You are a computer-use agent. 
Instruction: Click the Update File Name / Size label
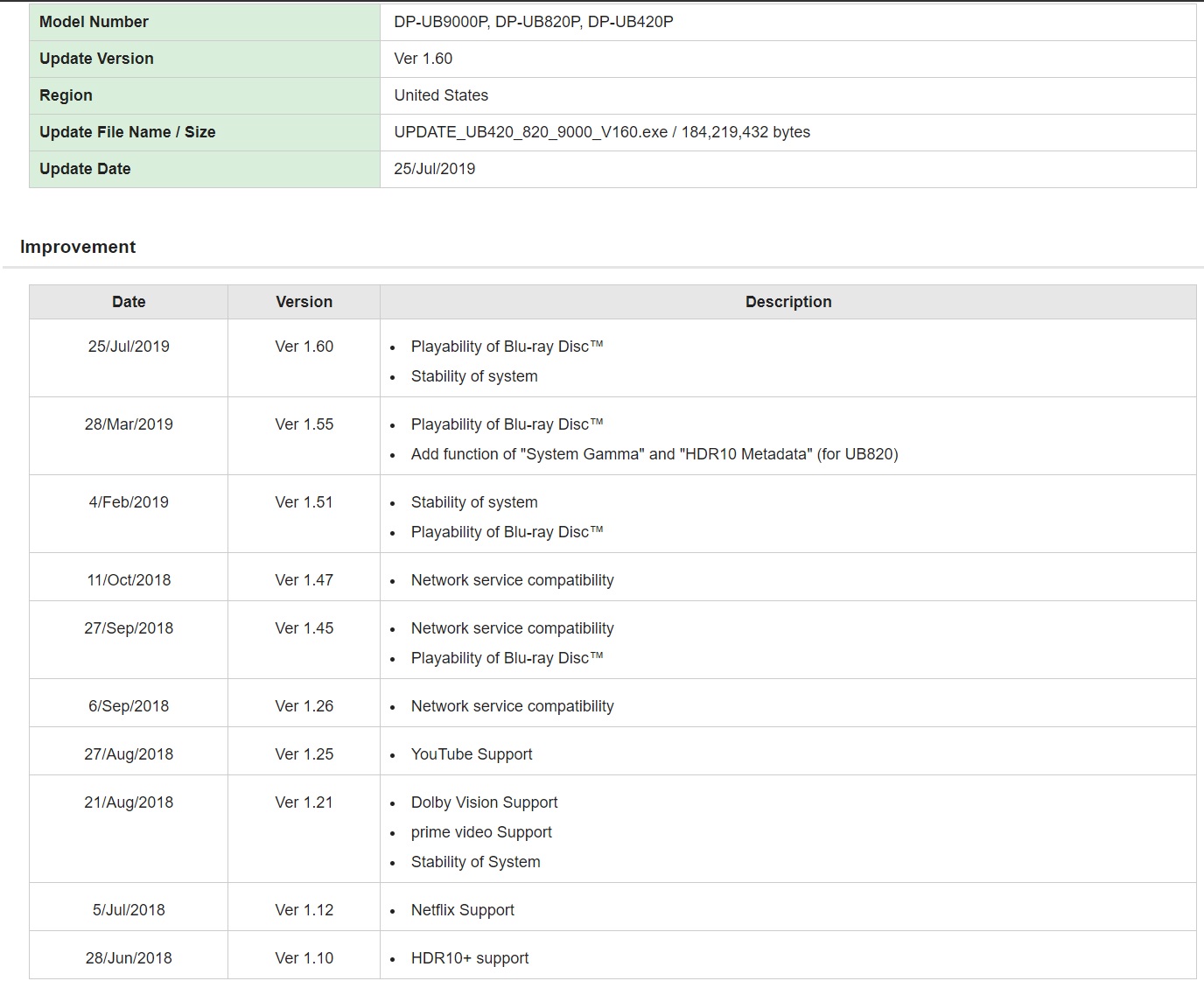click(127, 132)
